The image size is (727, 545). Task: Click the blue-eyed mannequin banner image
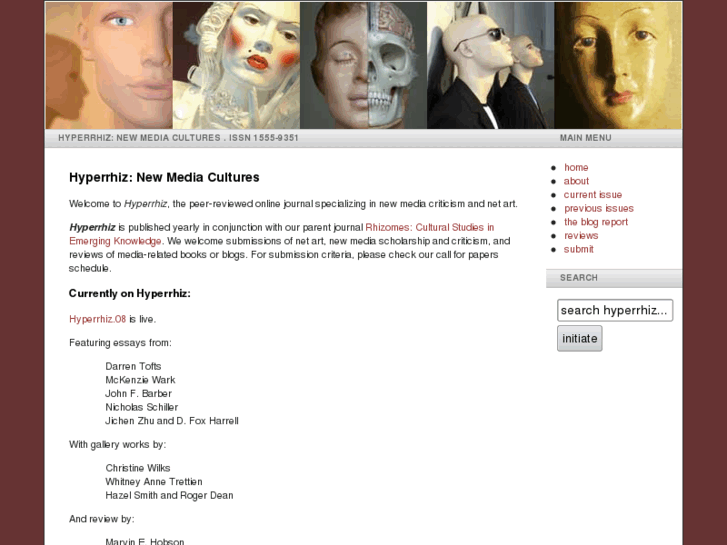pyautogui.click(x=109, y=65)
